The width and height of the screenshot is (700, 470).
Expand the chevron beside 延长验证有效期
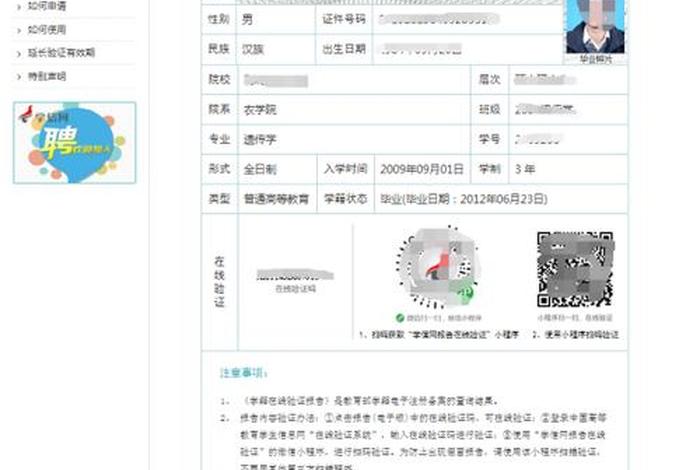[19, 53]
